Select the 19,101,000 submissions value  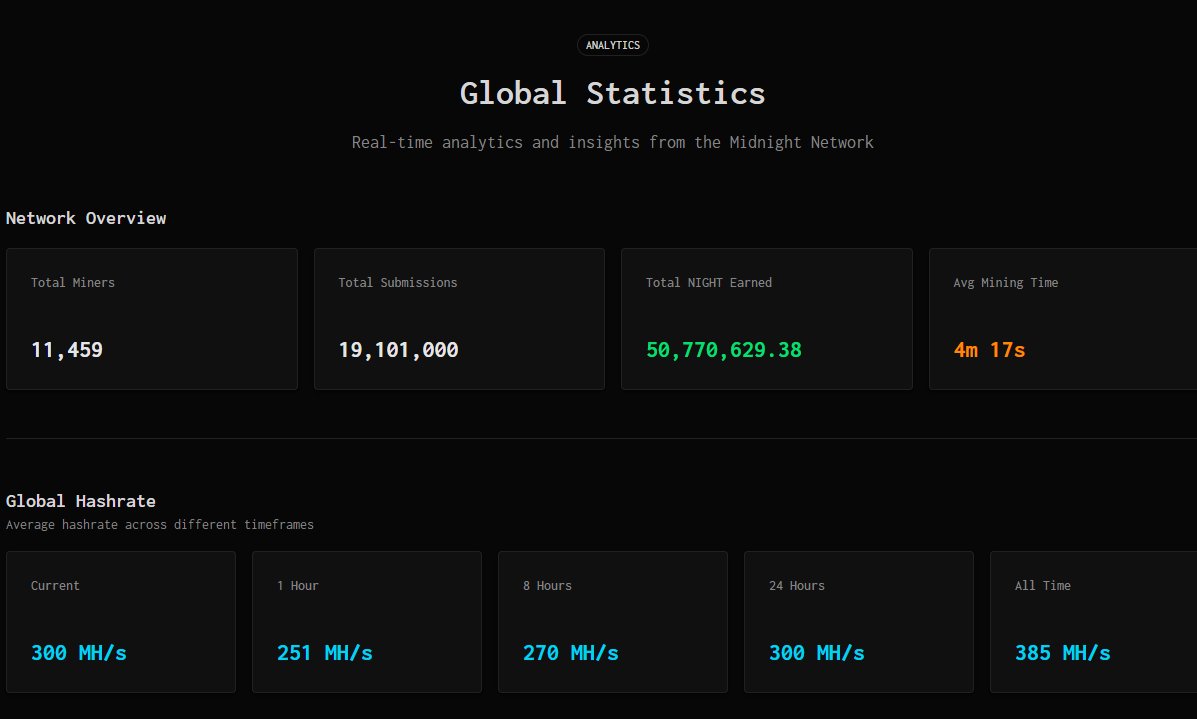click(398, 350)
